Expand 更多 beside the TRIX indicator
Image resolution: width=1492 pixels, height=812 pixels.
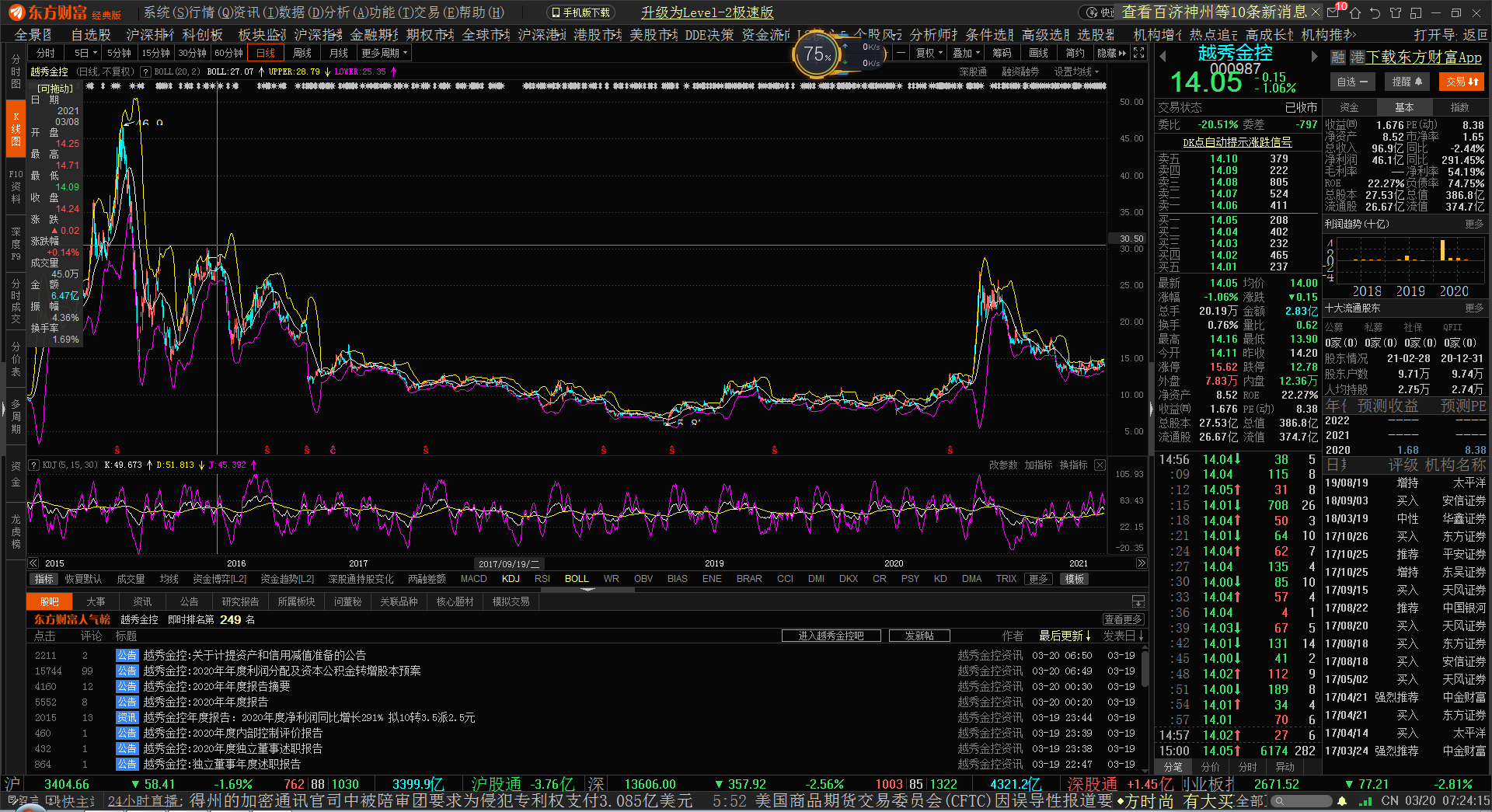pos(1039,579)
